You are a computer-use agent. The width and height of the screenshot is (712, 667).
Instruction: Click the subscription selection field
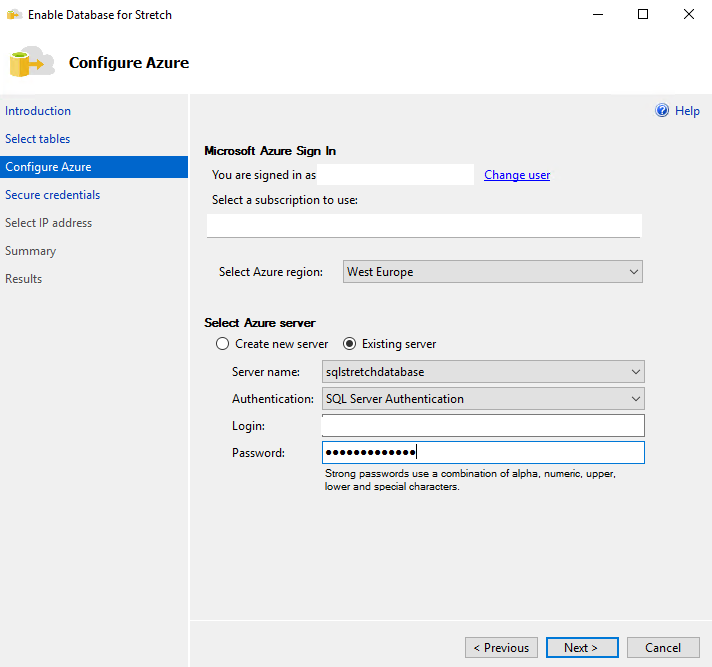pyautogui.click(x=424, y=226)
